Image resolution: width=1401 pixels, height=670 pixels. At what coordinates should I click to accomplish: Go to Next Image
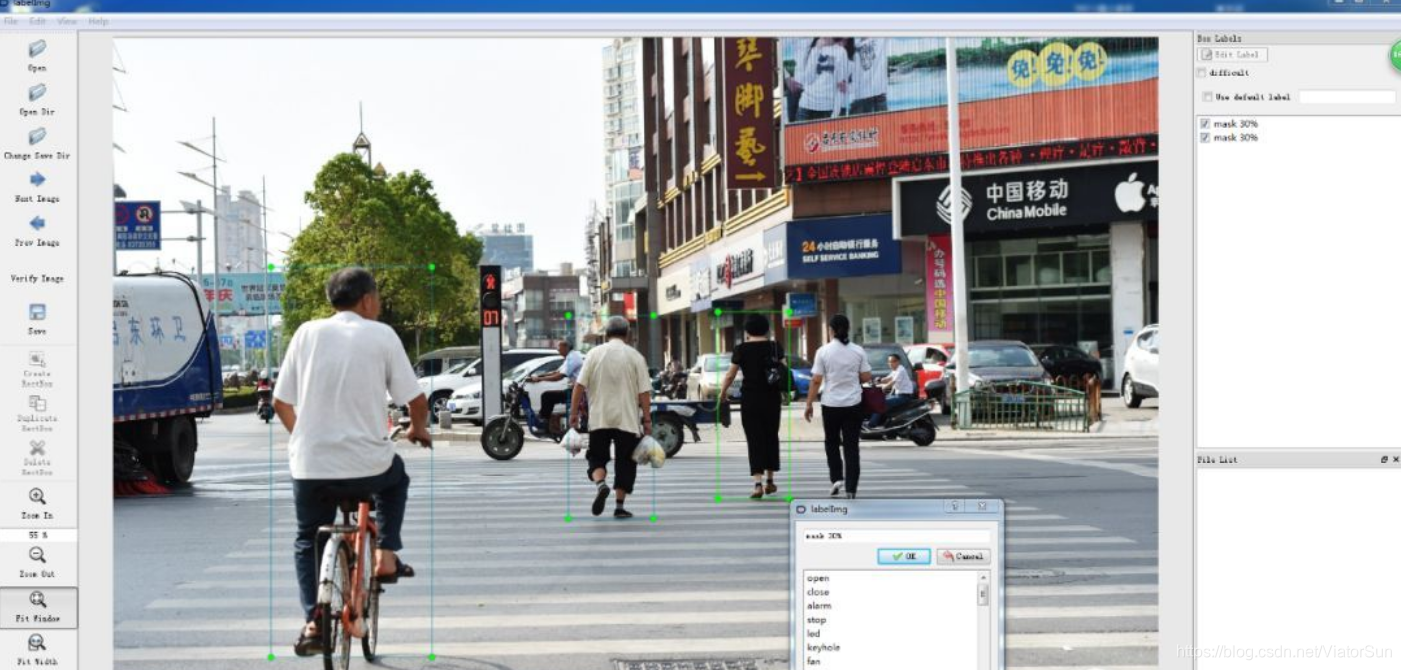coord(37,186)
